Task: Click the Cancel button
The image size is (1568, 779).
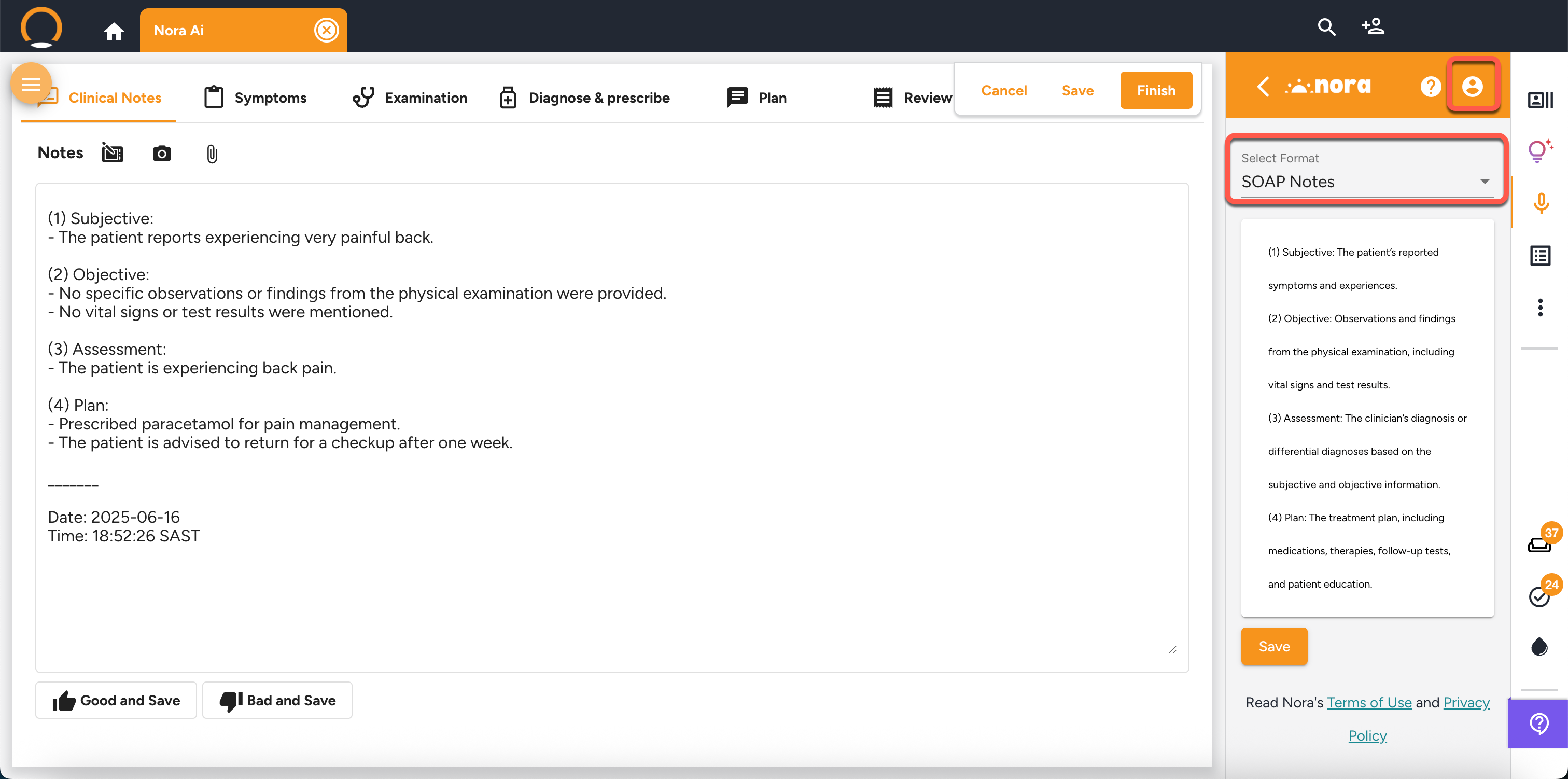Action: [x=1004, y=90]
